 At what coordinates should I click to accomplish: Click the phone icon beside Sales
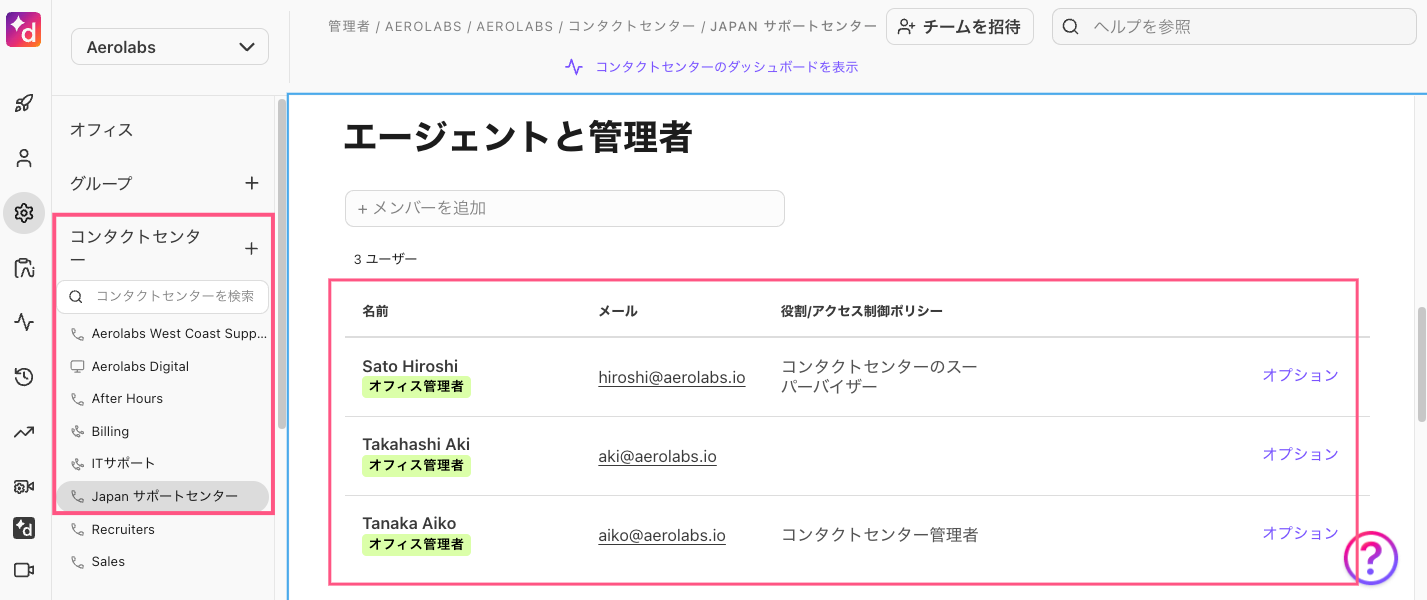(78, 562)
